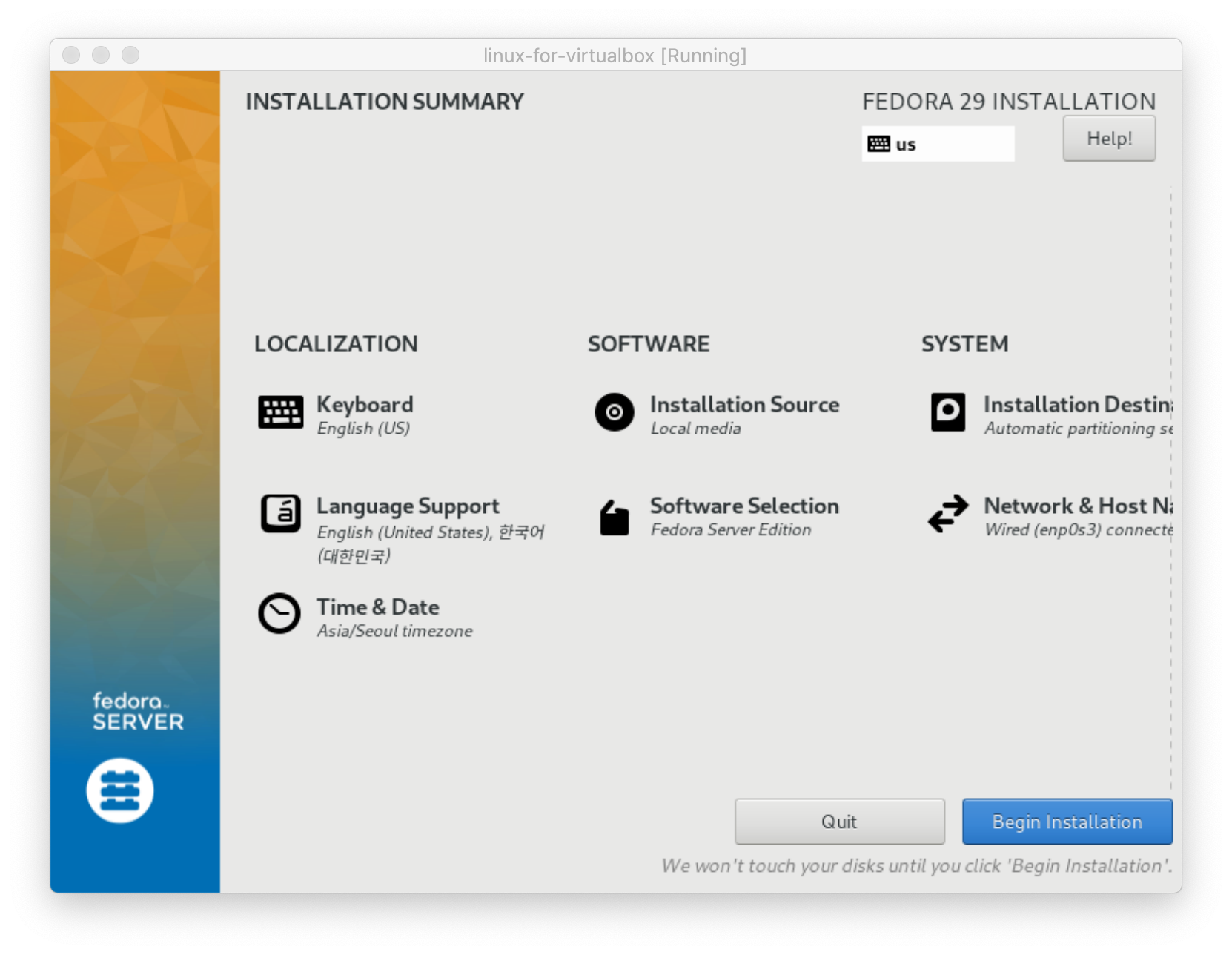Click the 'us' keyboard layout indicator
The width and height of the screenshot is (1232, 955).
(x=938, y=144)
